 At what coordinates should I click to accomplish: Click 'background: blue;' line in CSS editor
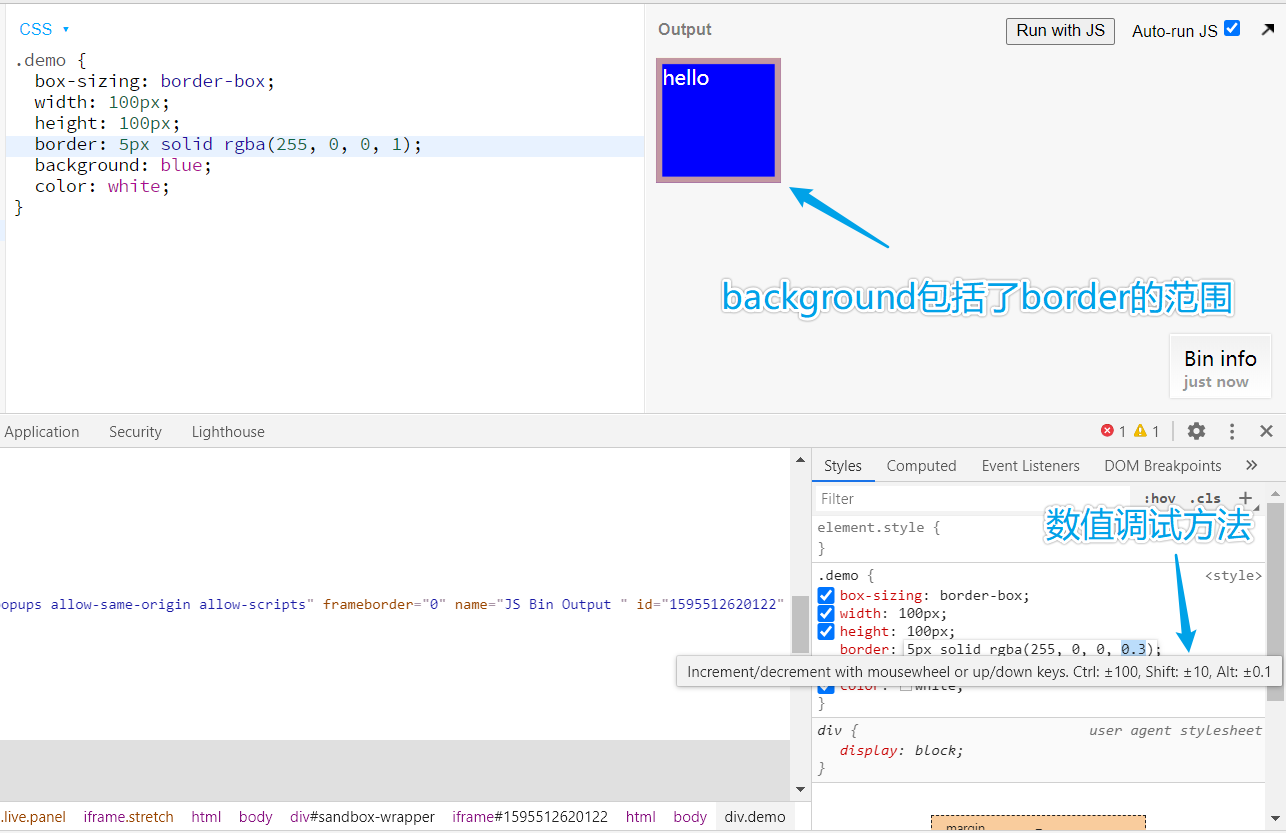(x=123, y=165)
